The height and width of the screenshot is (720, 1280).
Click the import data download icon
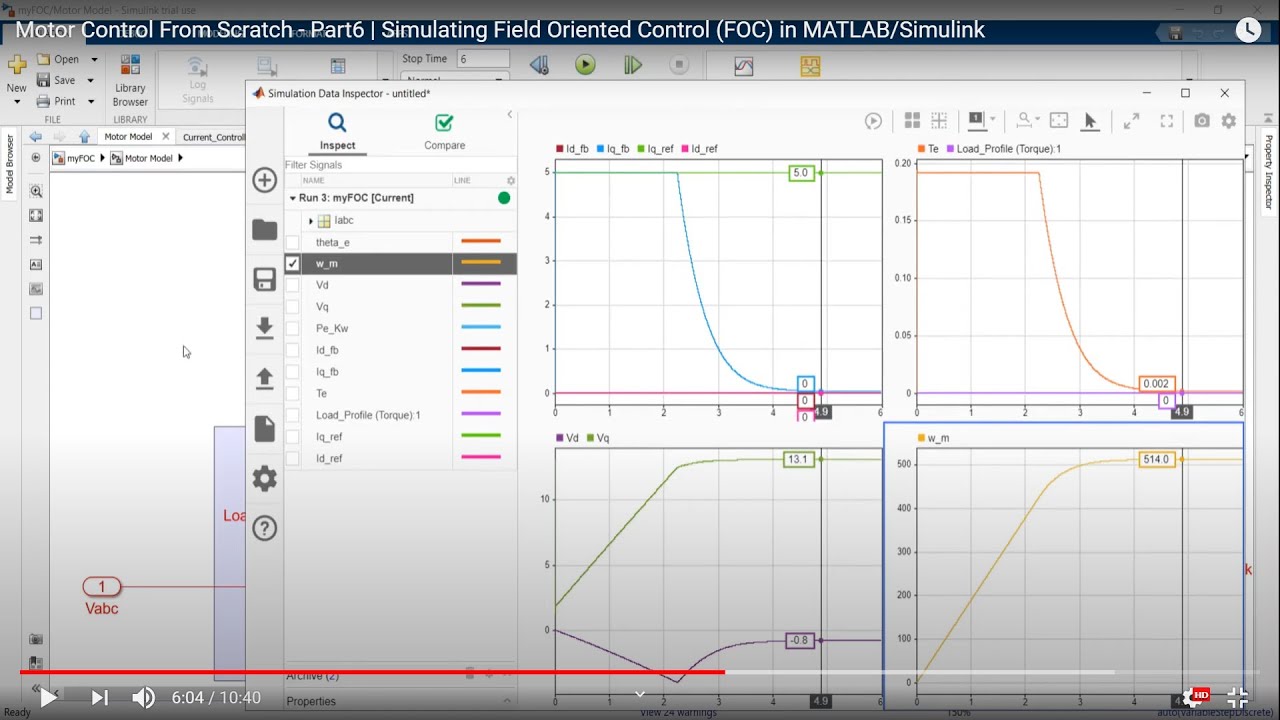[264, 328]
